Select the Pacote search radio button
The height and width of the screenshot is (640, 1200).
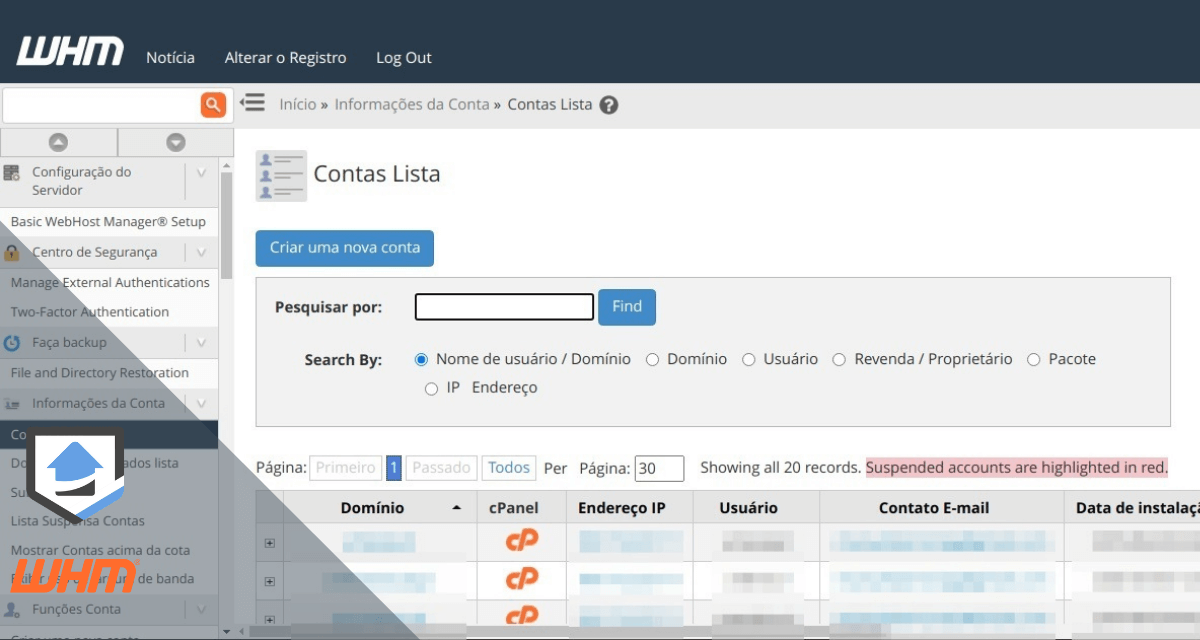tap(1033, 359)
